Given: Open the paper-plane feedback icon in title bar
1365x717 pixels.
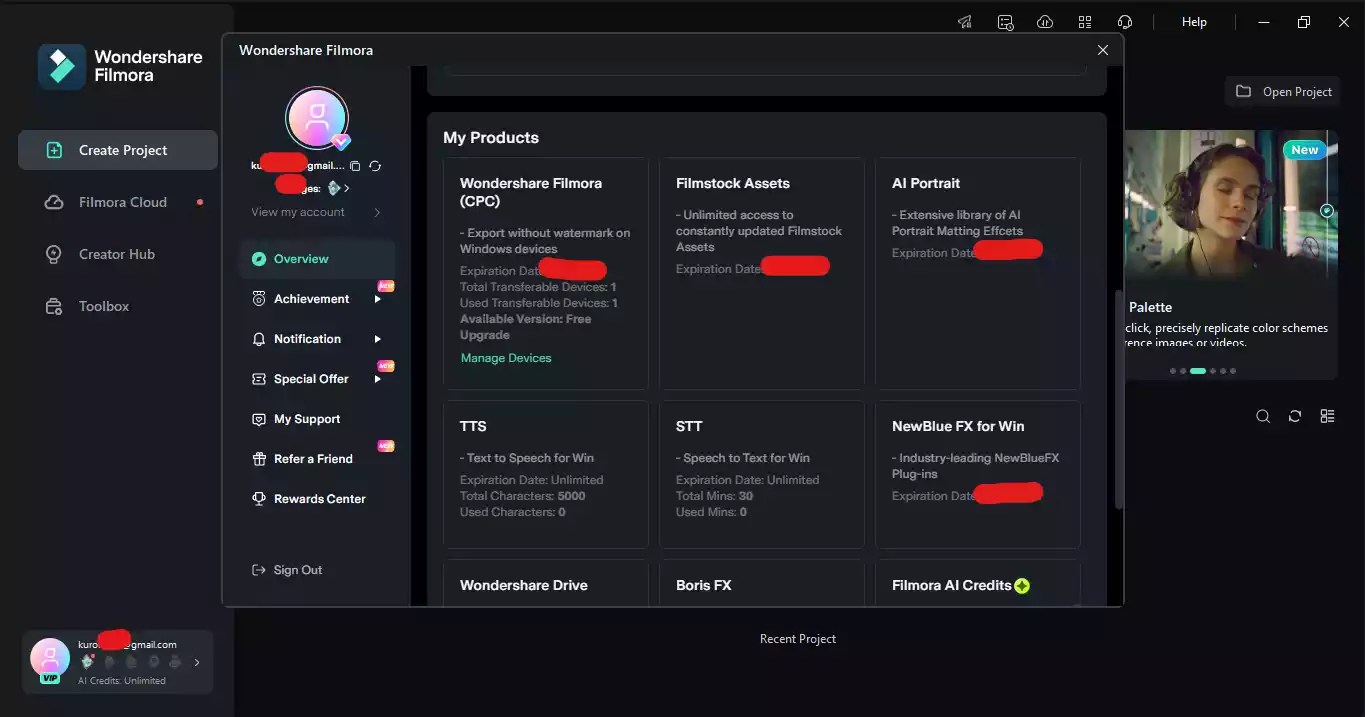Looking at the screenshot, I should pyautogui.click(x=964, y=22).
